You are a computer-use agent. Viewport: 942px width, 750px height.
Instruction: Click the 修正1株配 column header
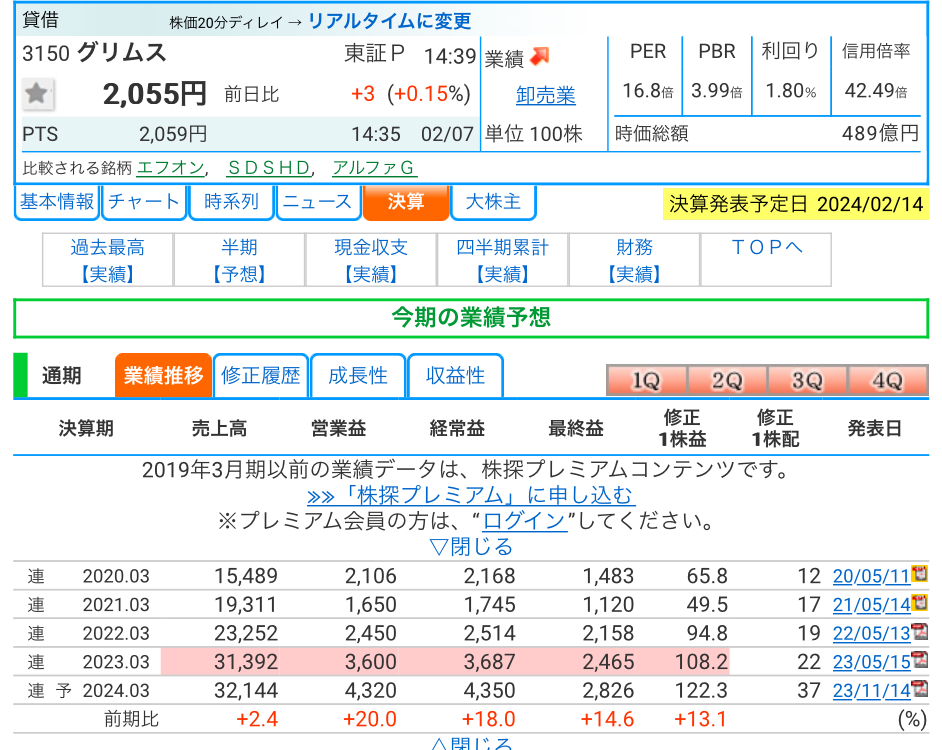[x=775, y=428]
